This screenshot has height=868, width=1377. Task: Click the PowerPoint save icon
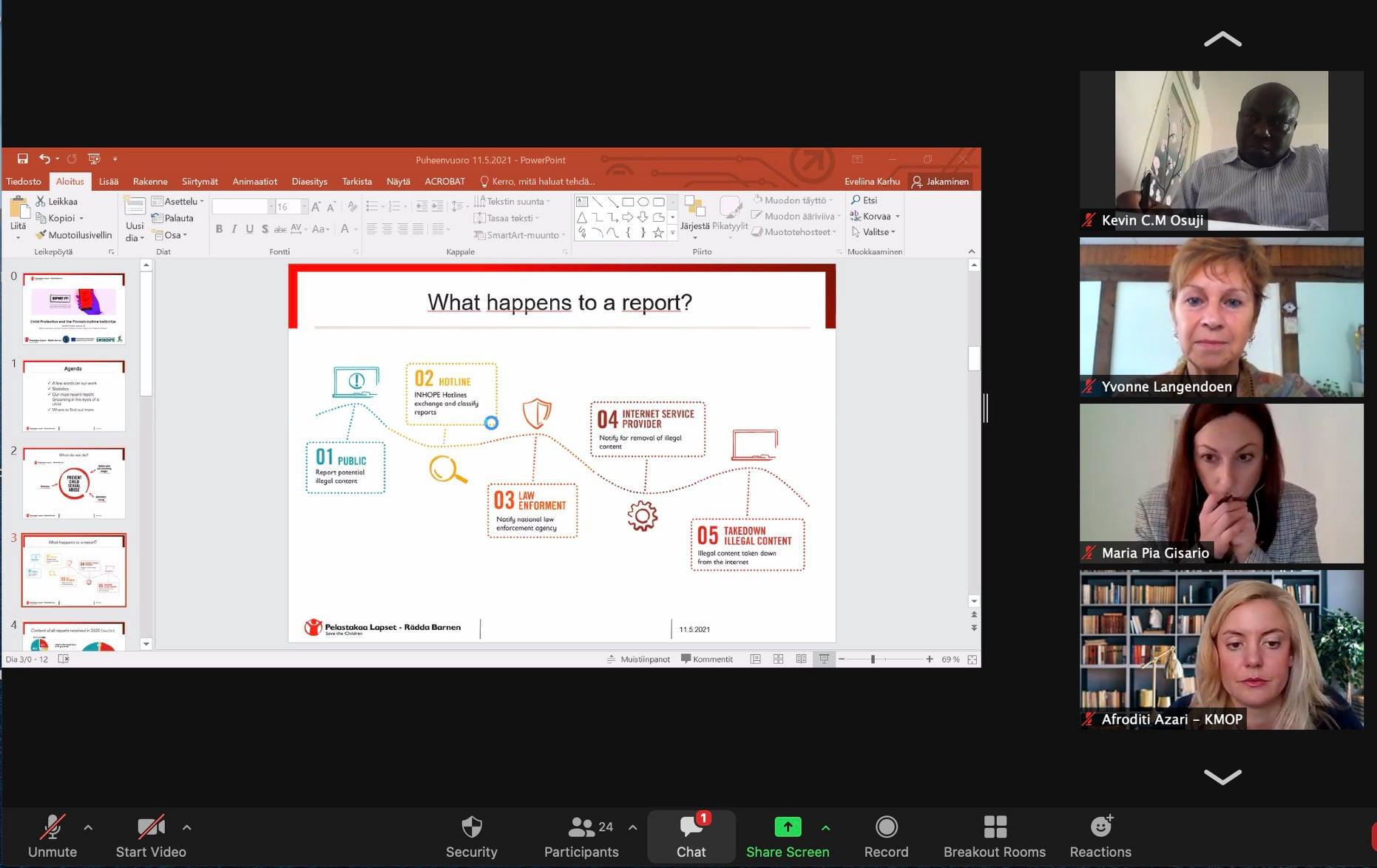pyautogui.click(x=22, y=159)
